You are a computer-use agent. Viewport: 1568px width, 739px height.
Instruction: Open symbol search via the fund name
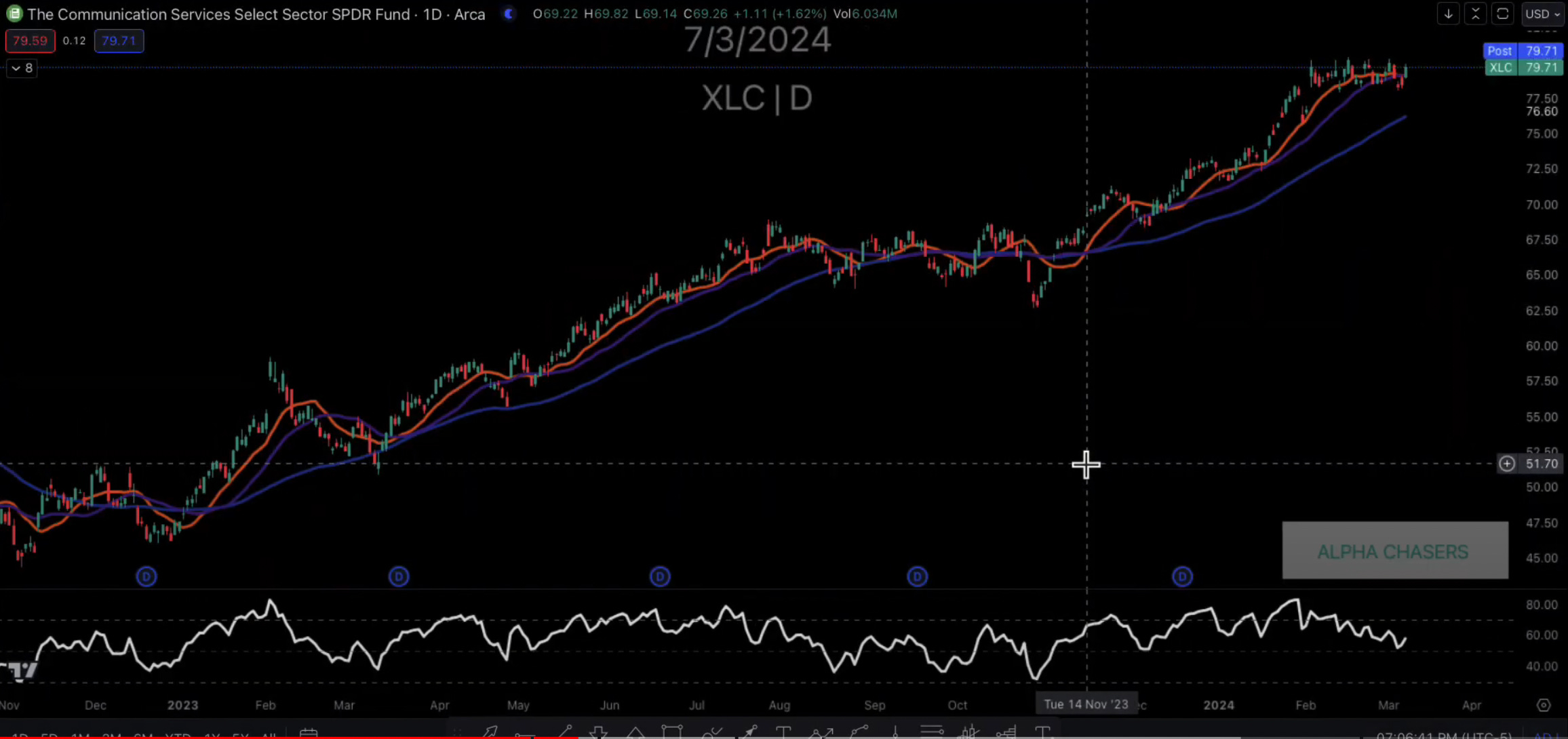tap(218, 14)
